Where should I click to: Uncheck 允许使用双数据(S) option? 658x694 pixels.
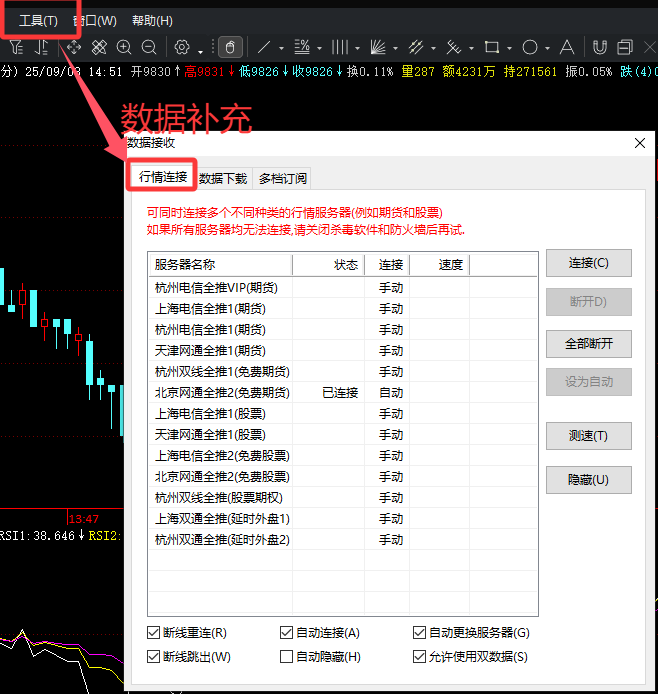(419, 657)
